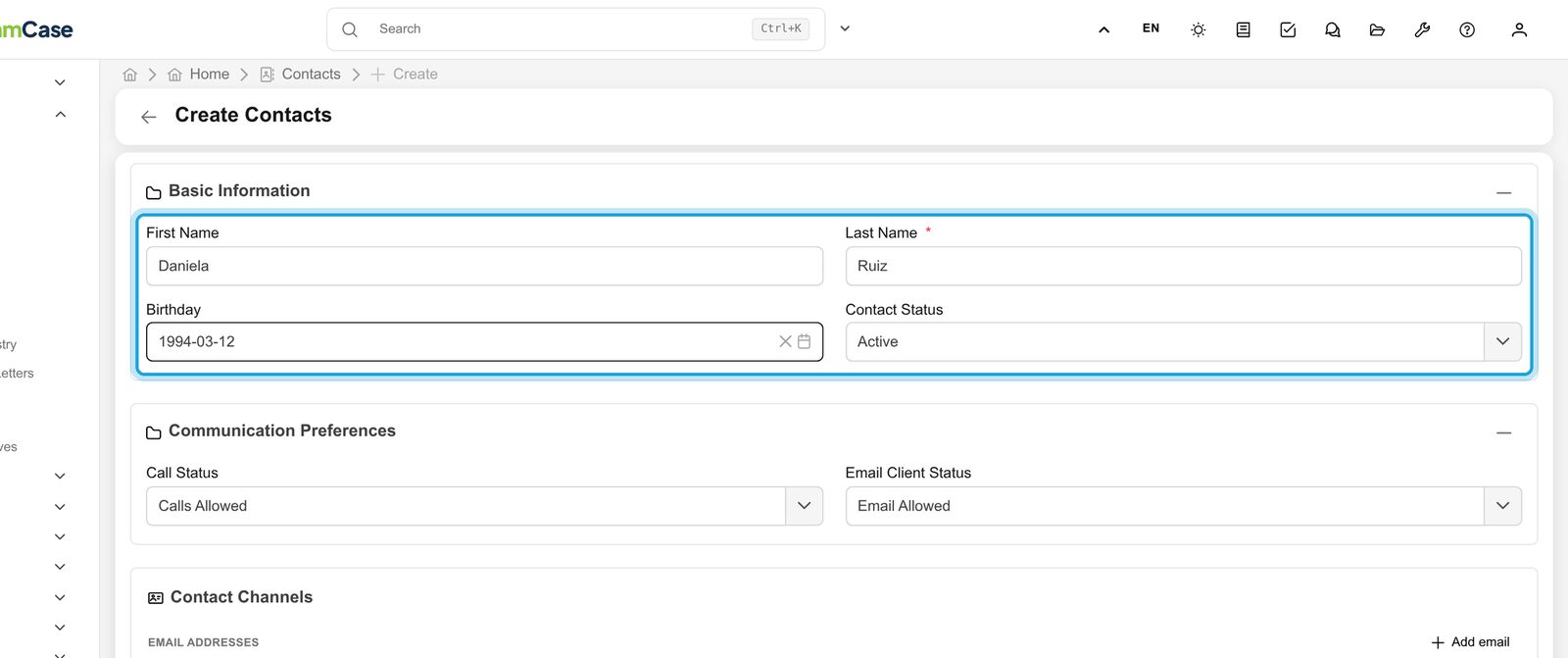Viewport: 1568px width, 658px height.
Task: Open the open-folder icon in the top bar
Action: pos(1377,29)
